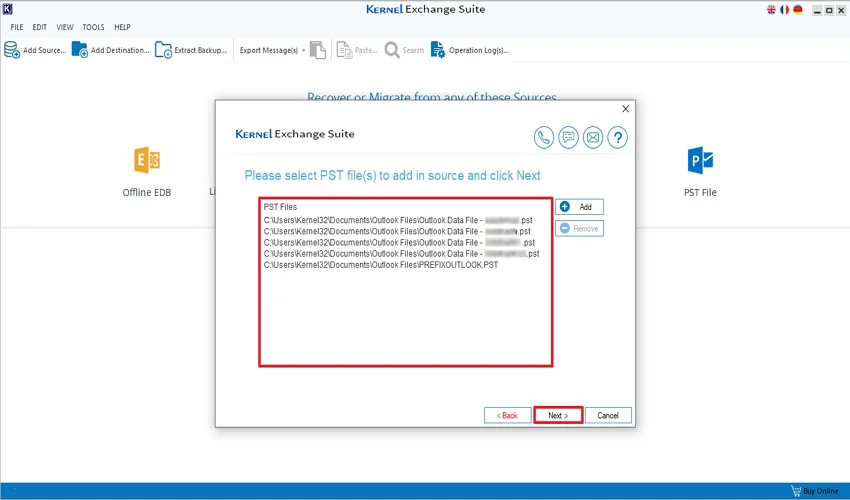Select the second Outlook Data File entry
Screen dimensions: 850x500
tap(397, 231)
